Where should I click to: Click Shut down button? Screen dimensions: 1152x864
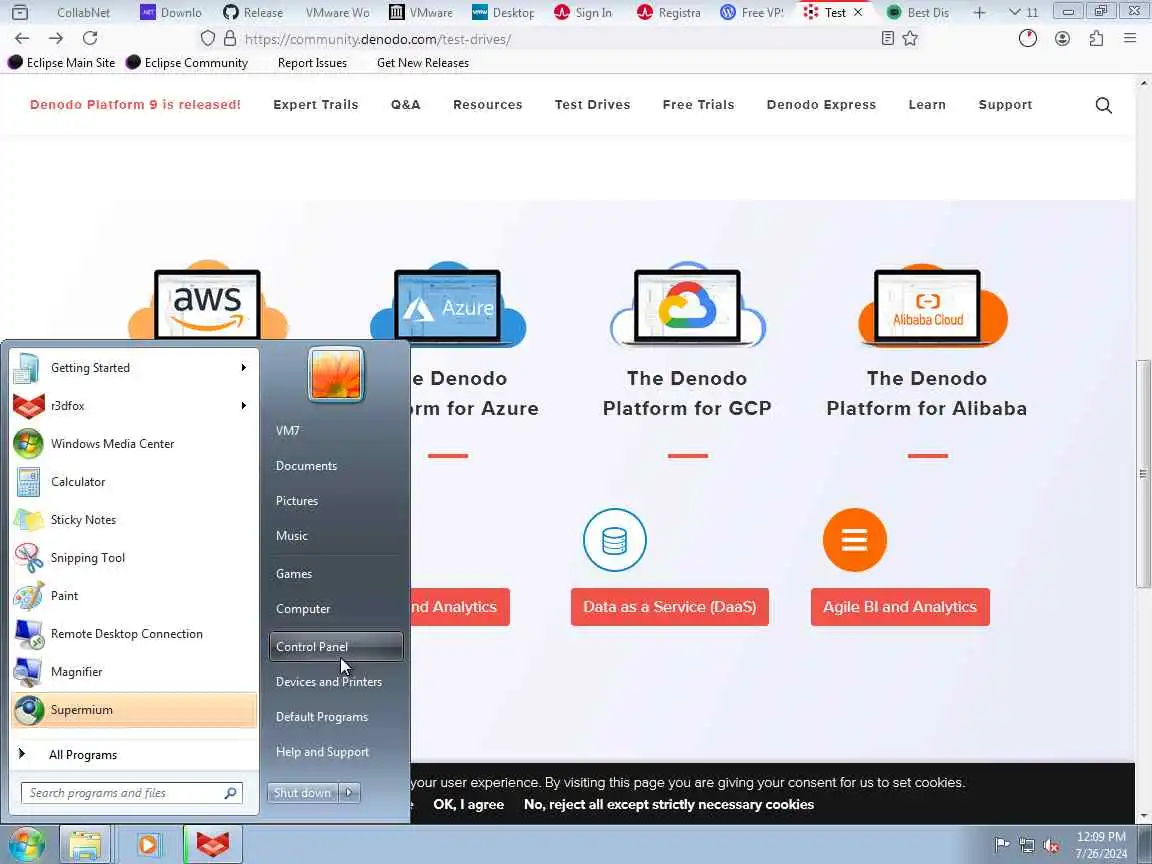(x=303, y=793)
